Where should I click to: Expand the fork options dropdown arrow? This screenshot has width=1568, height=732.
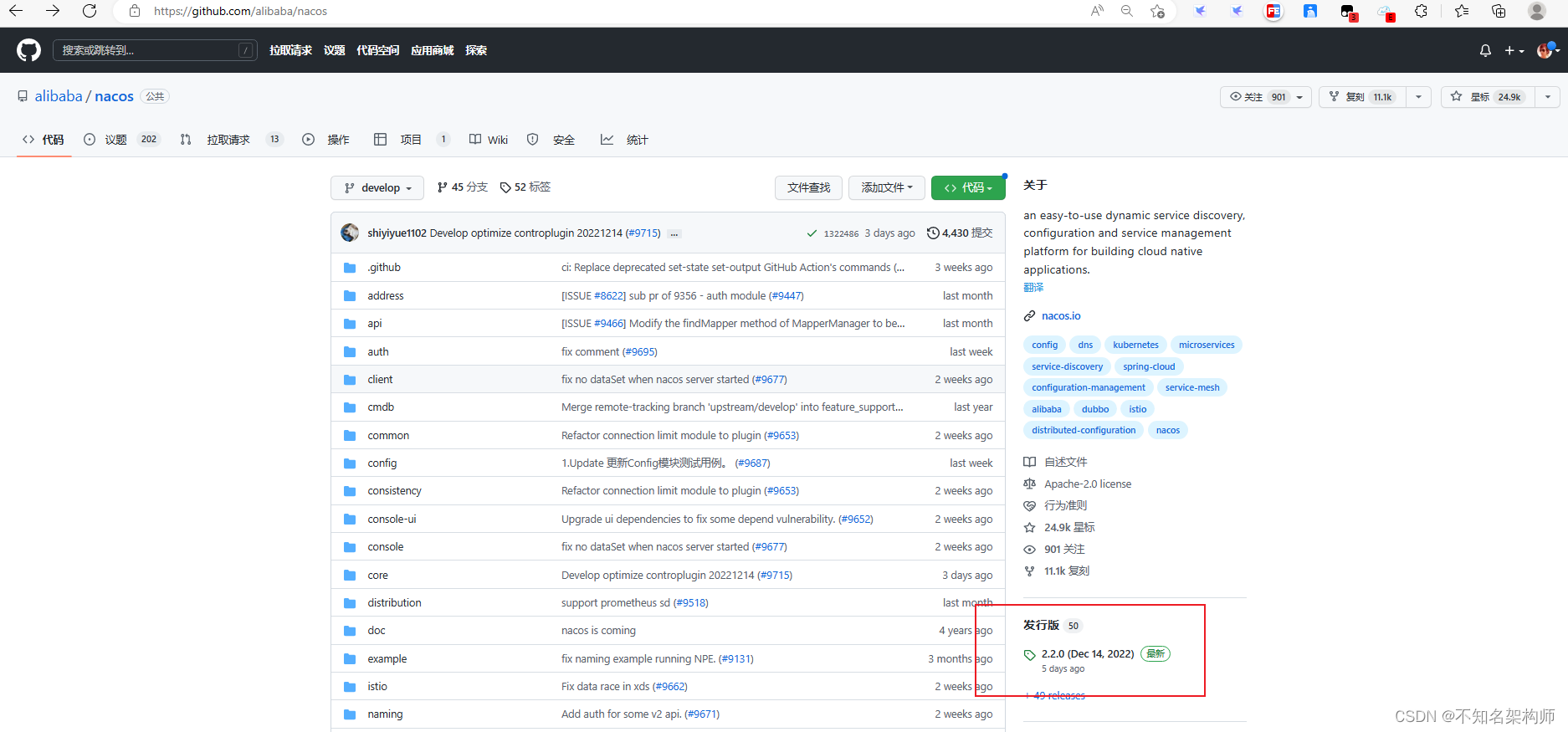(1418, 97)
